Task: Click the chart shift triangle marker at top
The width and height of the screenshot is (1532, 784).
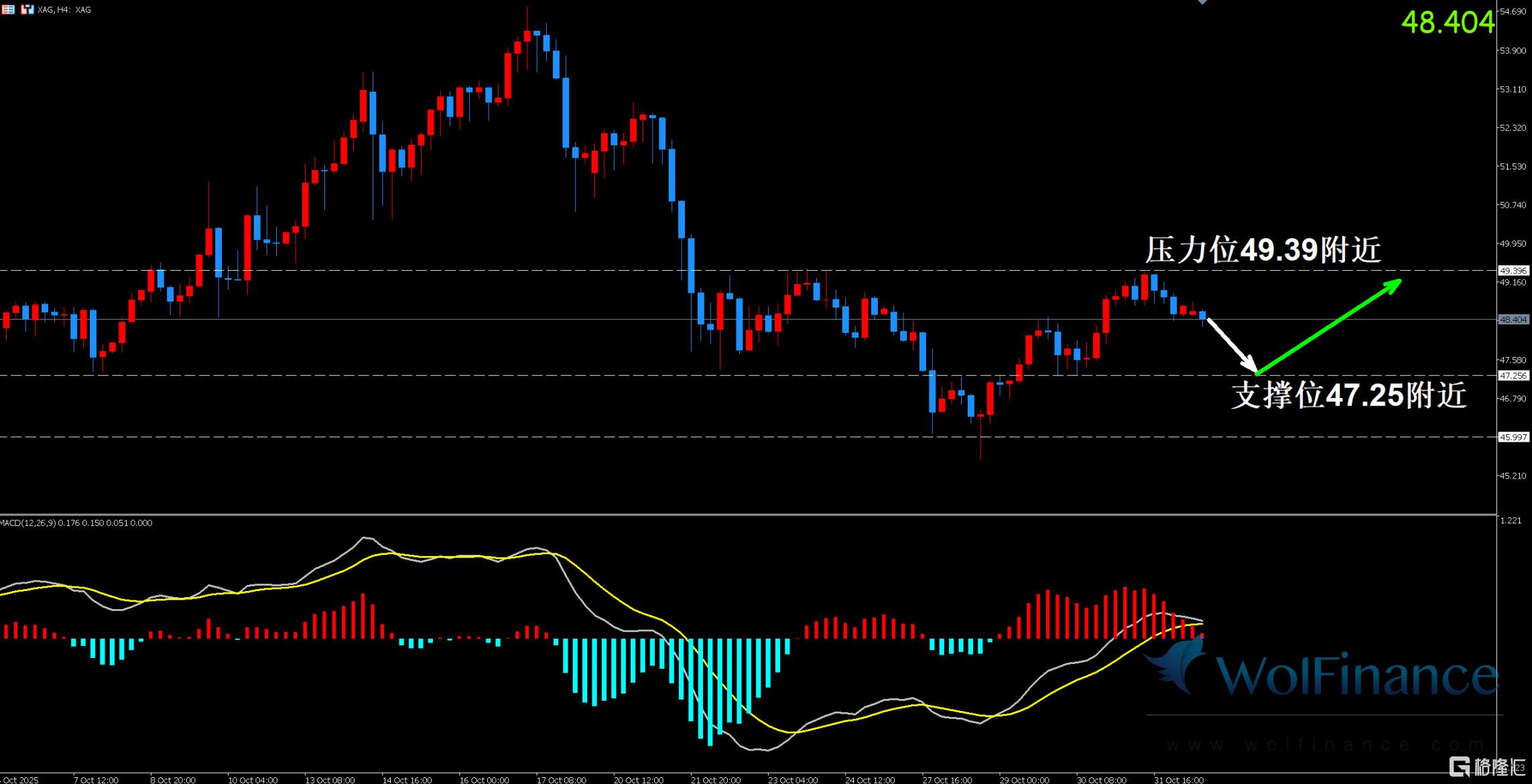Action: 1202,2
